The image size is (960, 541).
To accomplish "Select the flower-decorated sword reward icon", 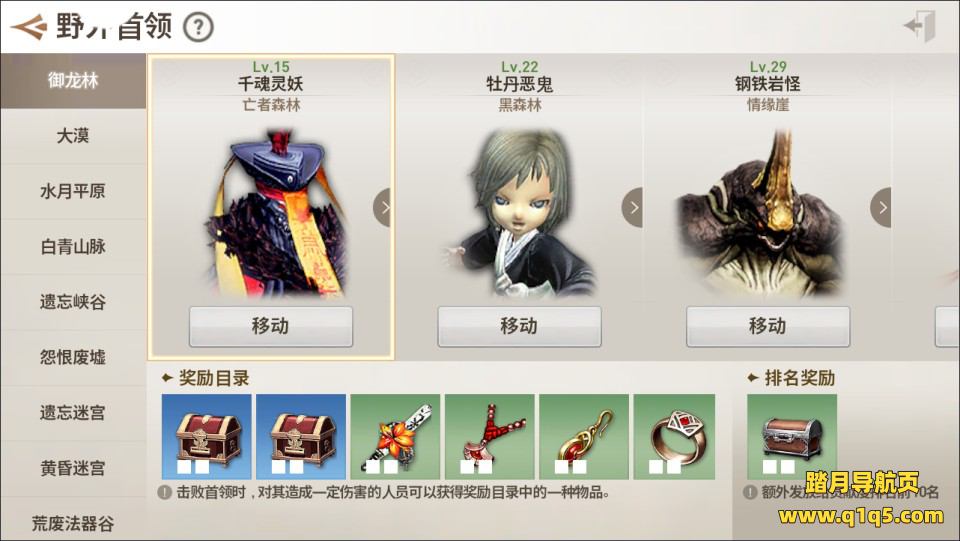I will pyautogui.click(x=395, y=436).
